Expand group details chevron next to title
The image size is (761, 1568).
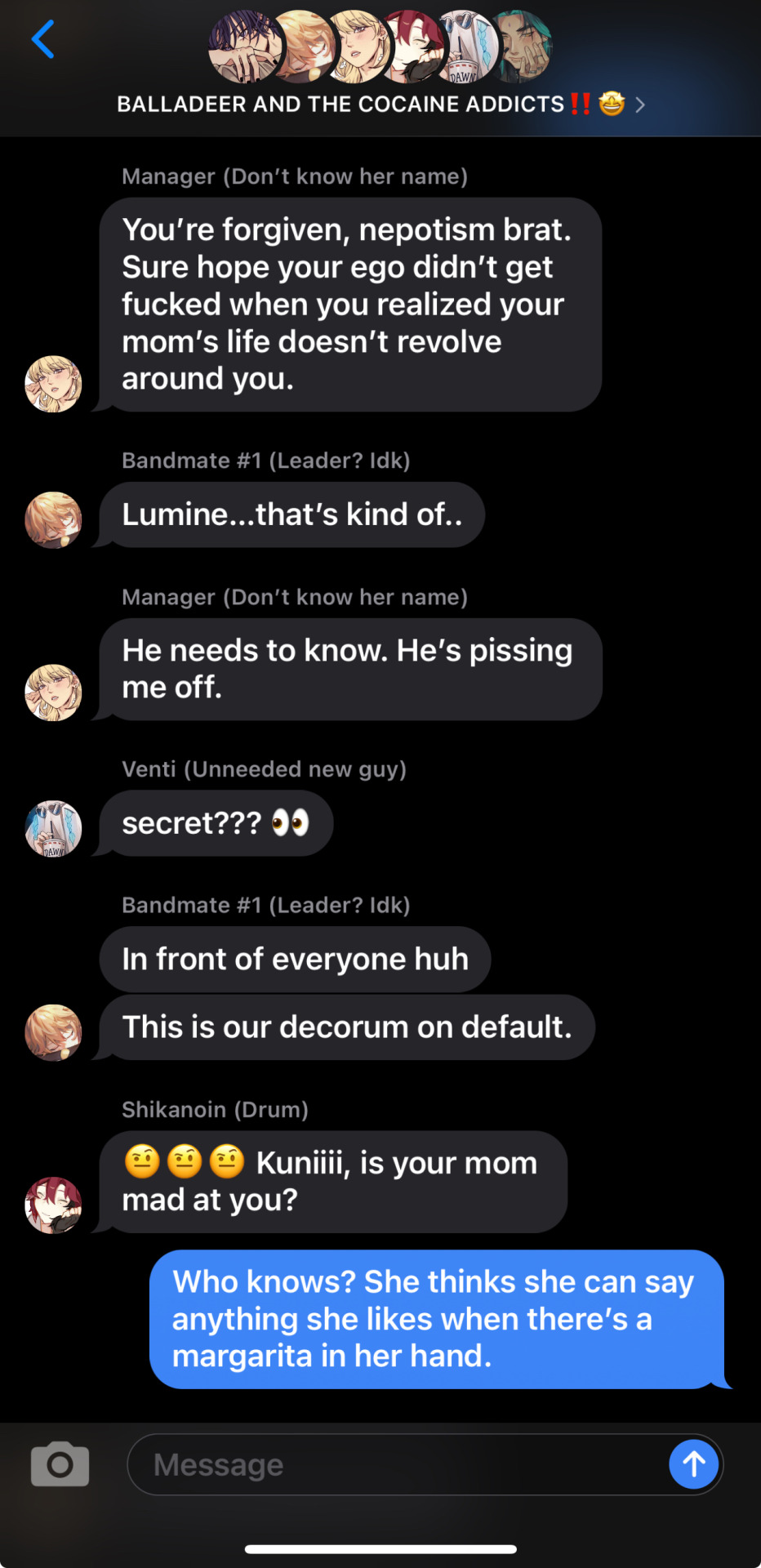640,105
